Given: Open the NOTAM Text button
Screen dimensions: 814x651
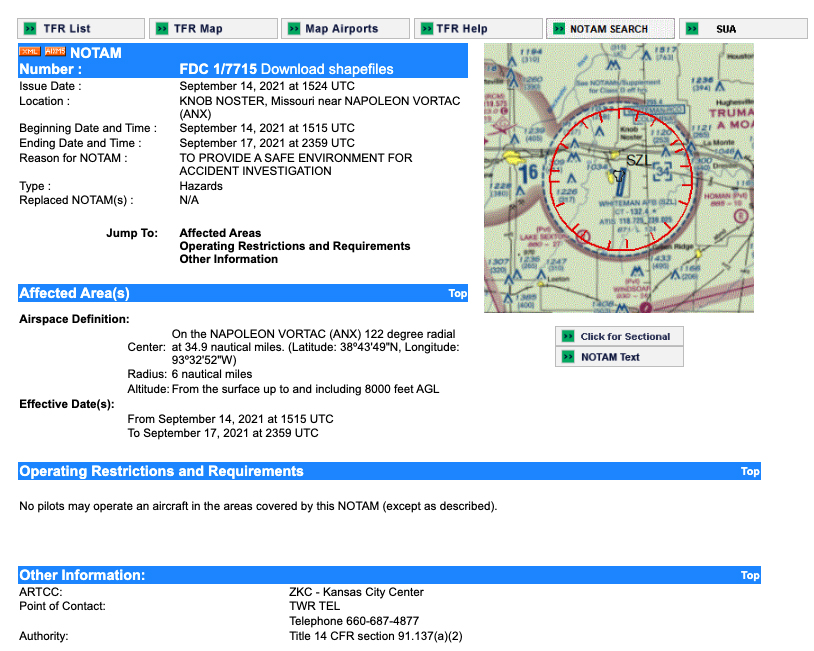Looking at the screenshot, I should pyautogui.click(x=618, y=357).
